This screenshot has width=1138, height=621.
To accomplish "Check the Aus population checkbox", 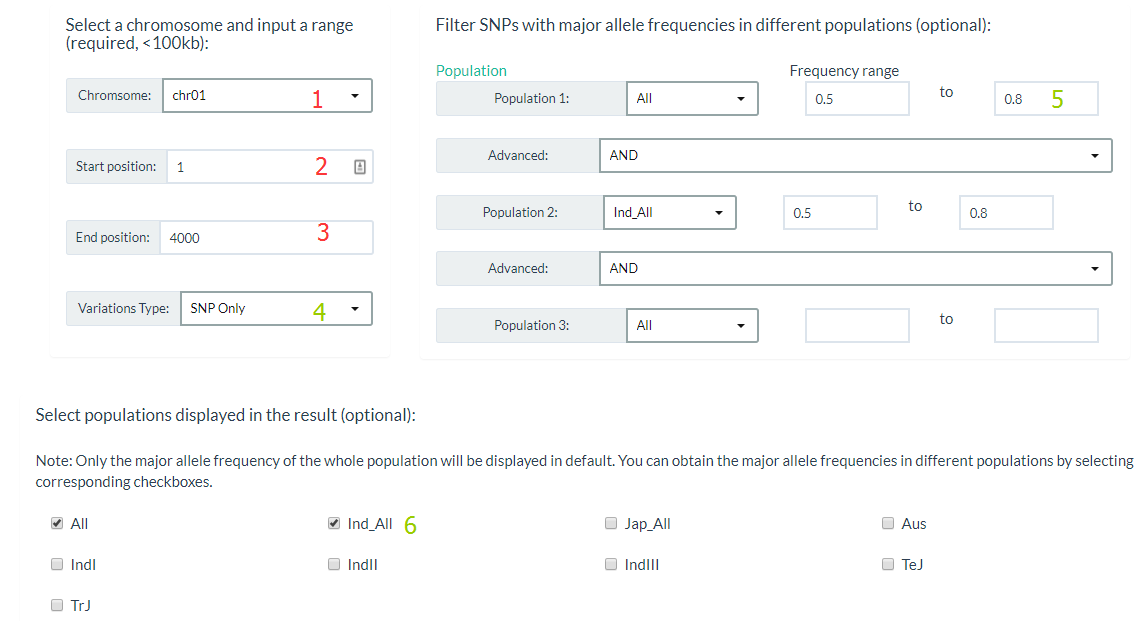I will [x=888, y=523].
